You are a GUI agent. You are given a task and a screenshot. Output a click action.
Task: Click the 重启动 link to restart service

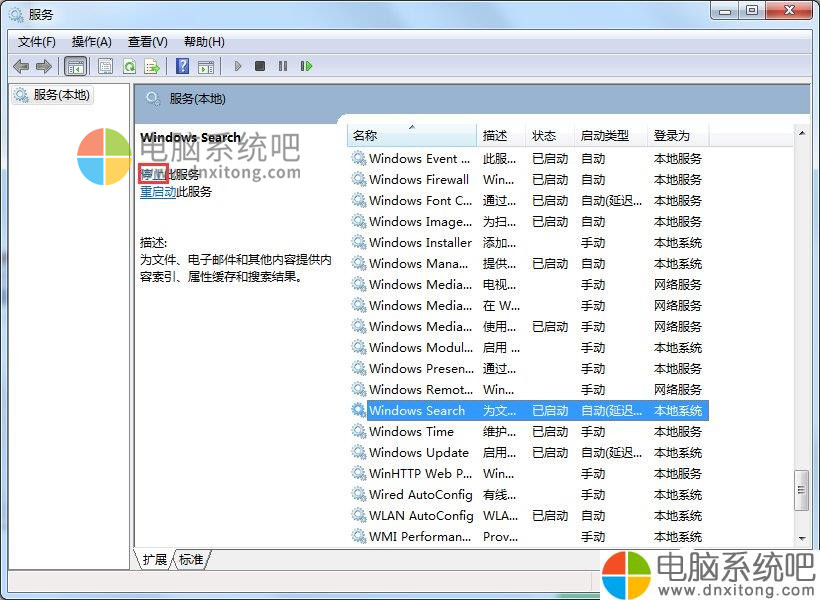157,192
